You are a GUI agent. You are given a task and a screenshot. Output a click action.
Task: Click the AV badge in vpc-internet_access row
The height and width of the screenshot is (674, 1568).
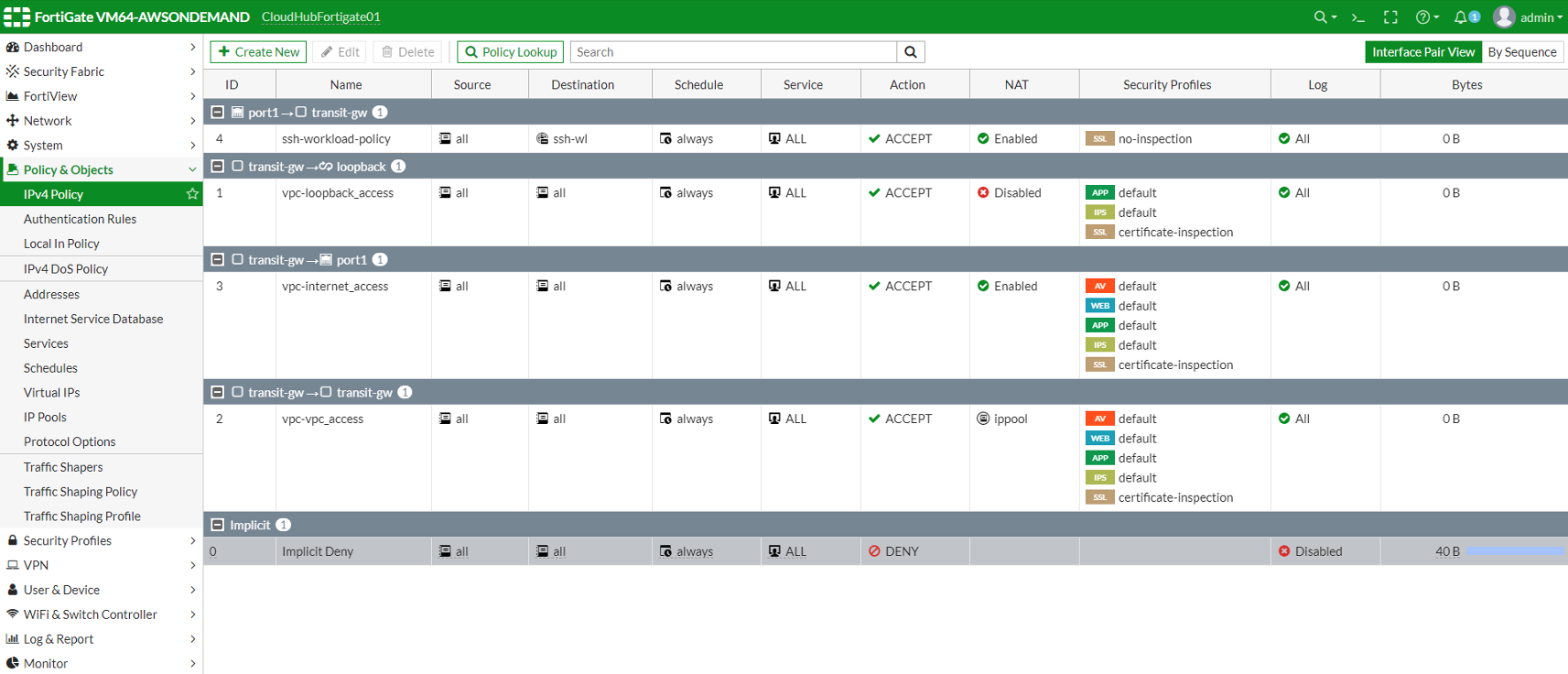1099,287
